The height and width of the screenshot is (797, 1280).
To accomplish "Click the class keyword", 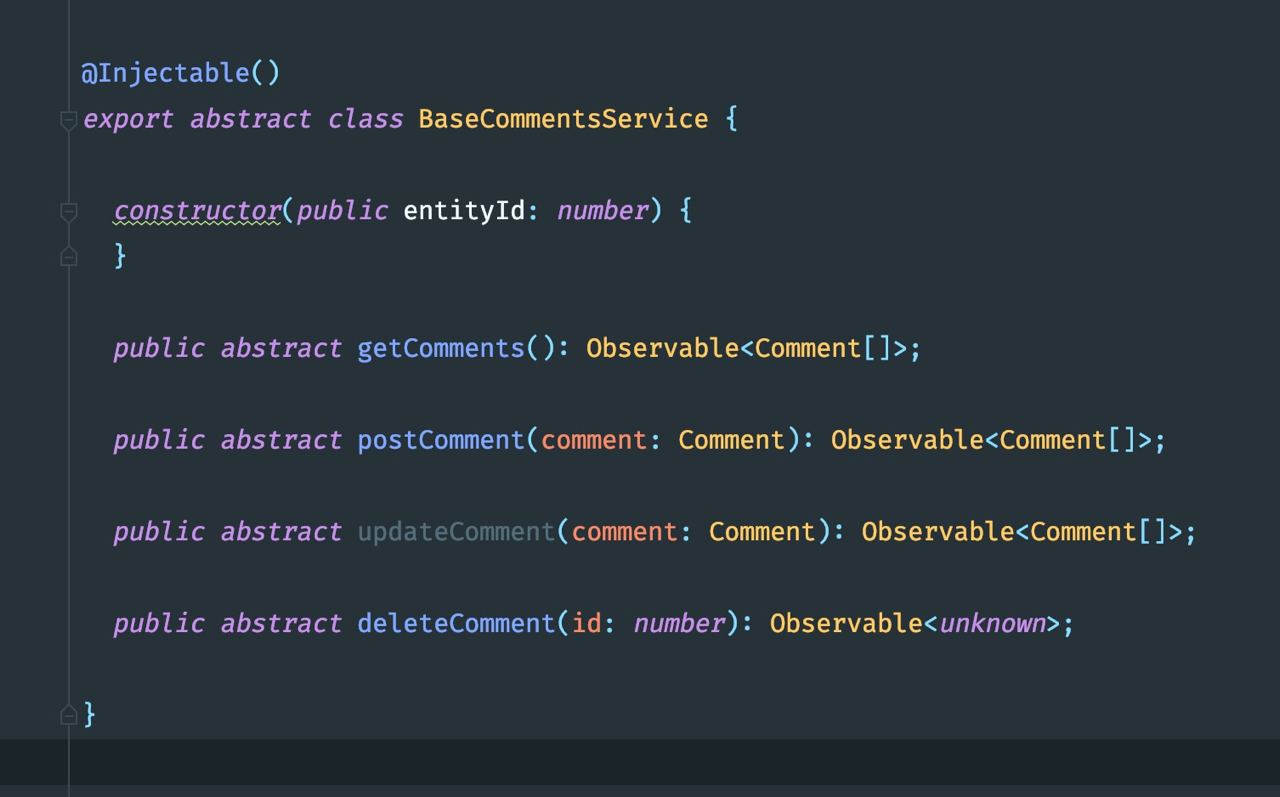I will (x=365, y=119).
